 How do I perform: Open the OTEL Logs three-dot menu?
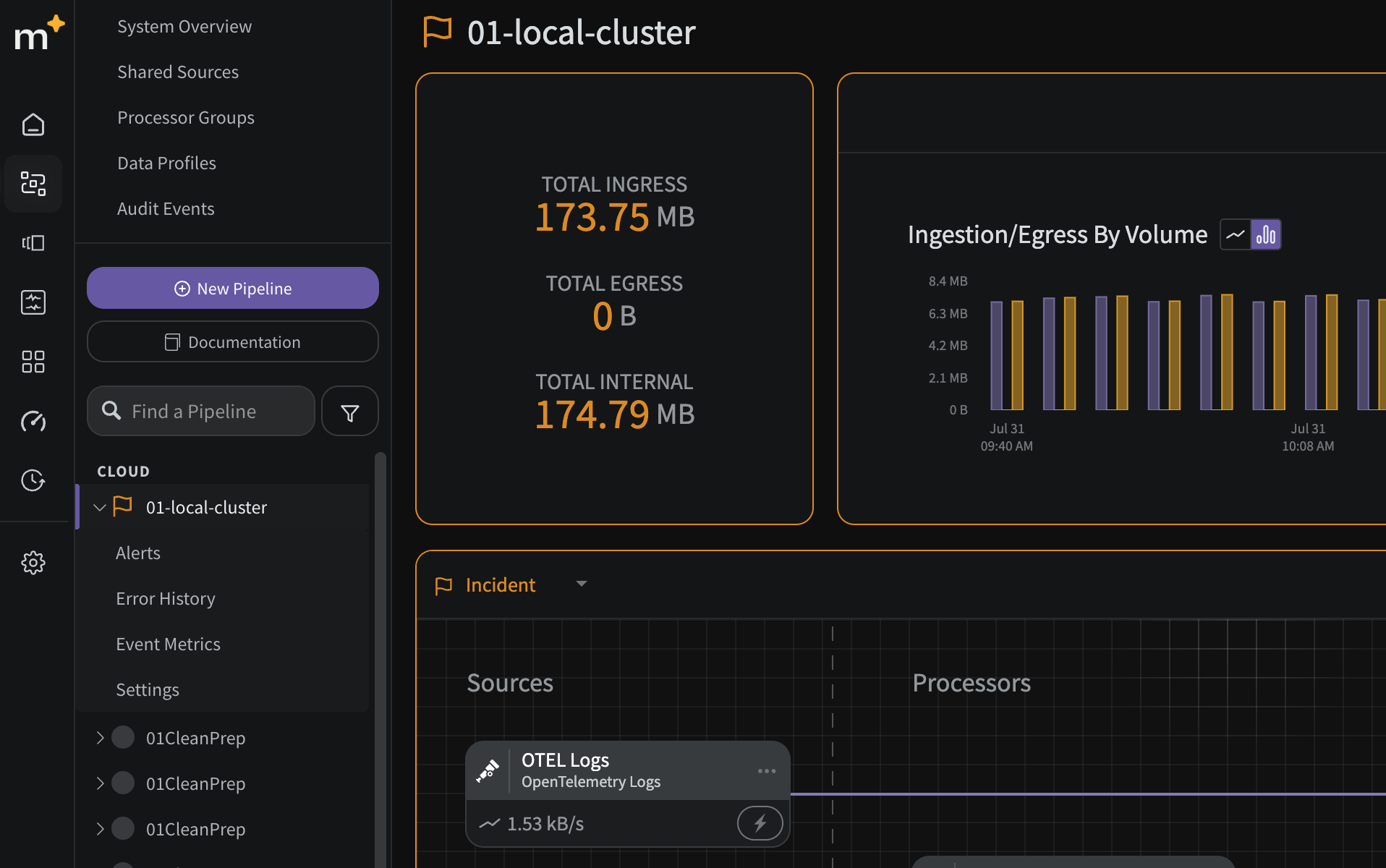[x=767, y=771]
